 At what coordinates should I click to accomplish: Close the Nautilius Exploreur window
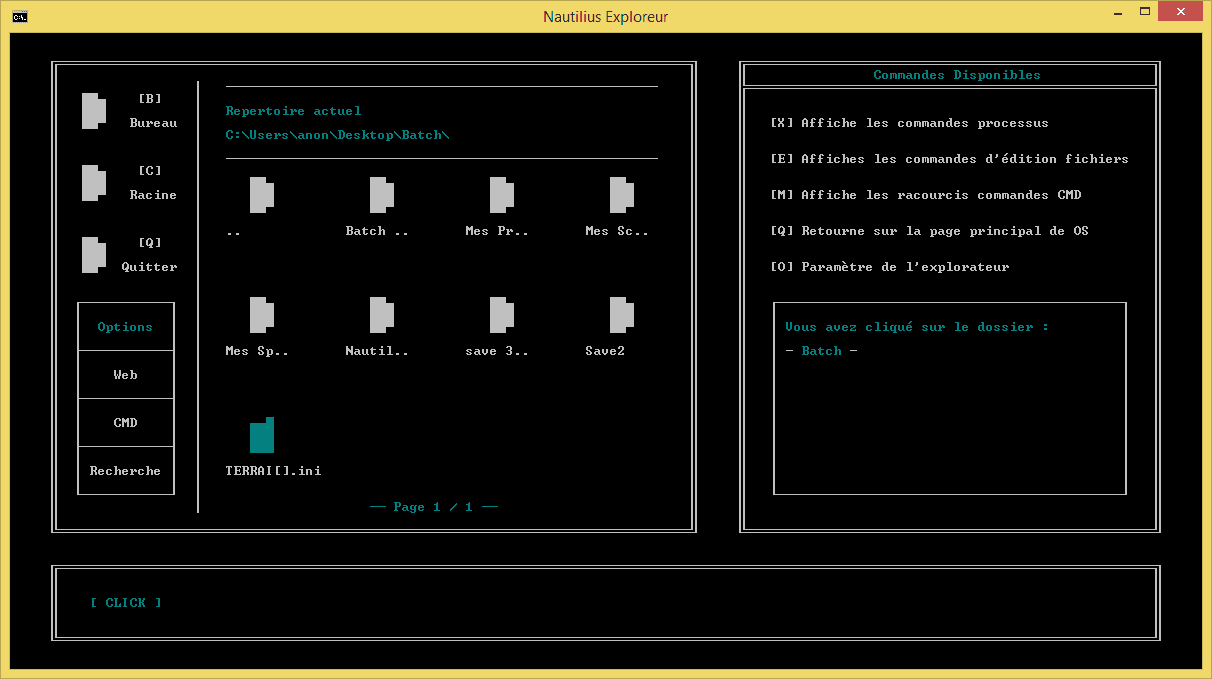click(x=1181, y=12)
